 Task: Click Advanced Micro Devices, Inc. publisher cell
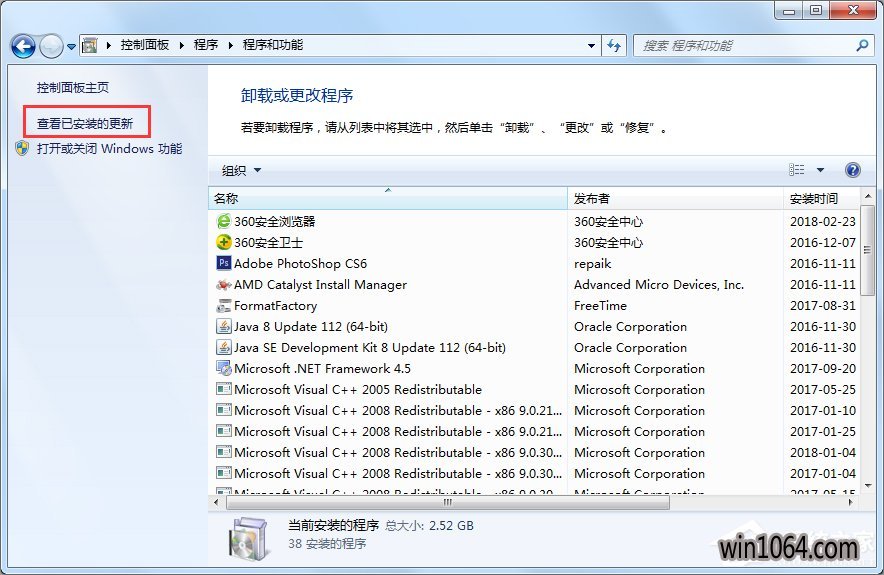click(659, 285)
